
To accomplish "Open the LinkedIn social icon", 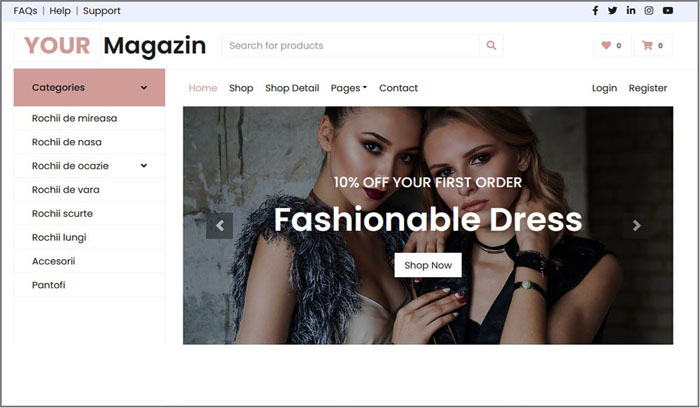I will click(631, 10).
